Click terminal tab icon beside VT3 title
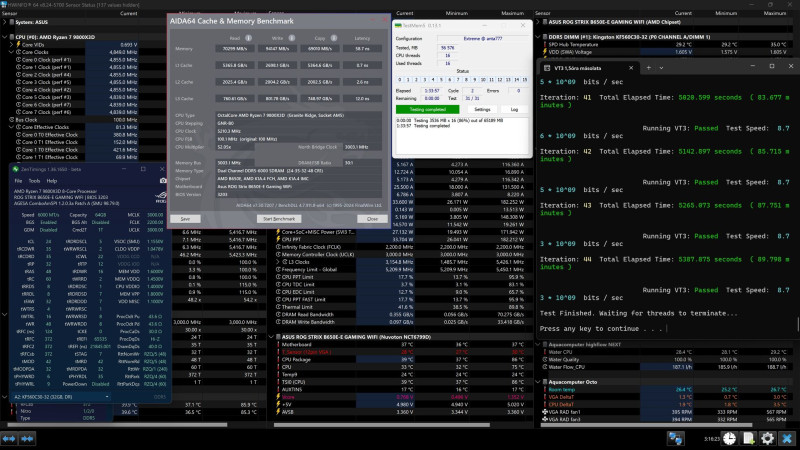The image size is (800, 450). coord(547,67)
